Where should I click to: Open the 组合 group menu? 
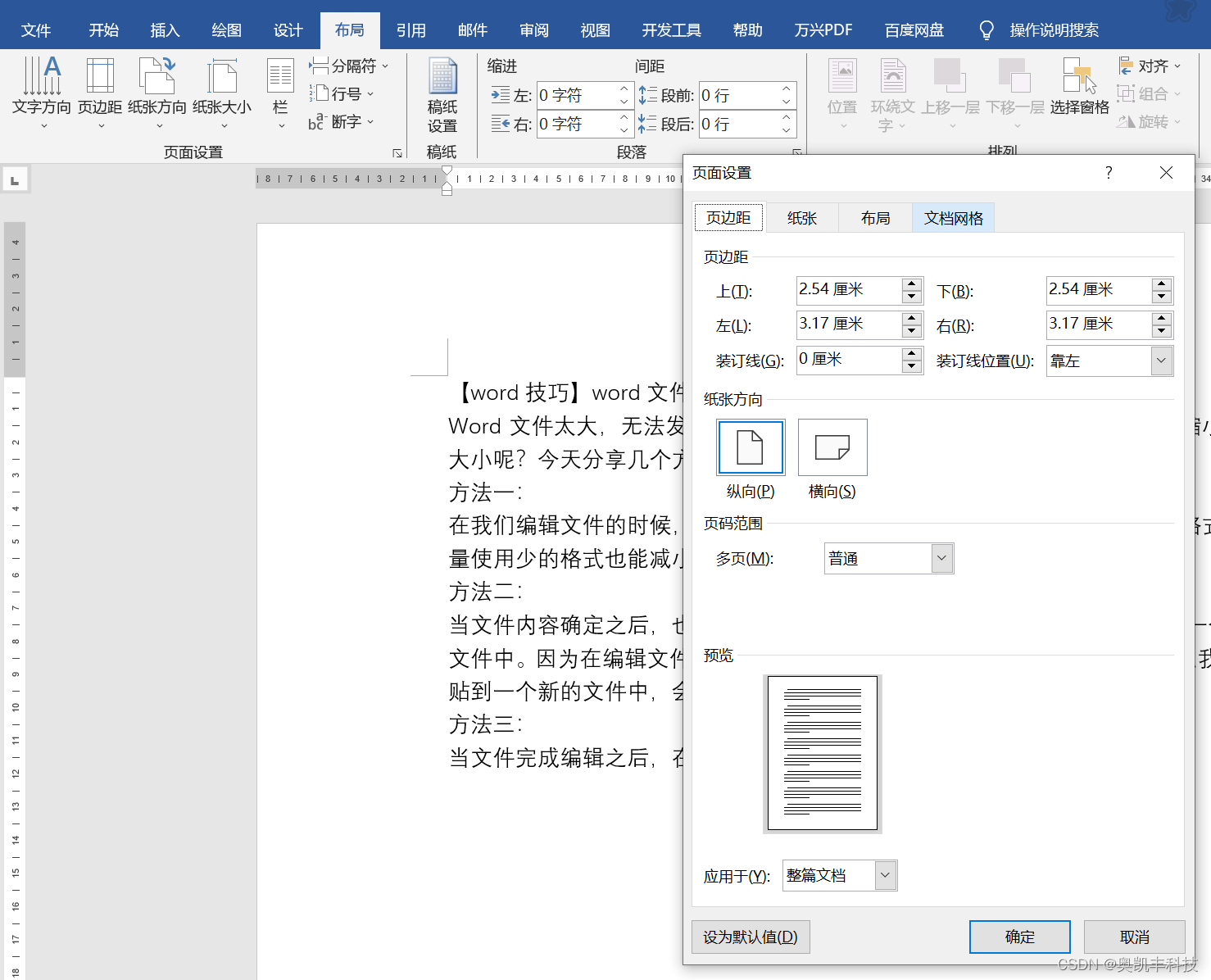pos(1150,93)
